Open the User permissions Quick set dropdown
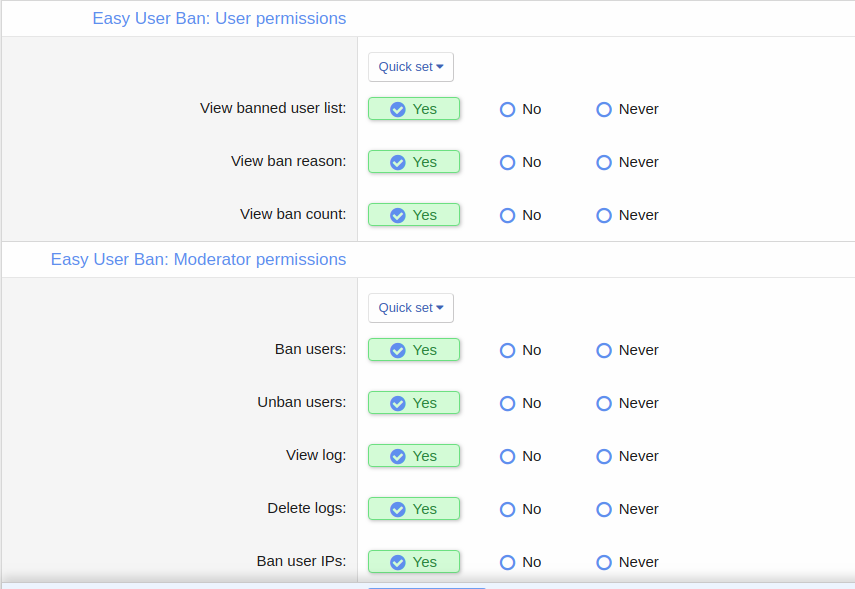Image resolution: width=855 pixels, height=589 pixels. [x=410, y=67]
